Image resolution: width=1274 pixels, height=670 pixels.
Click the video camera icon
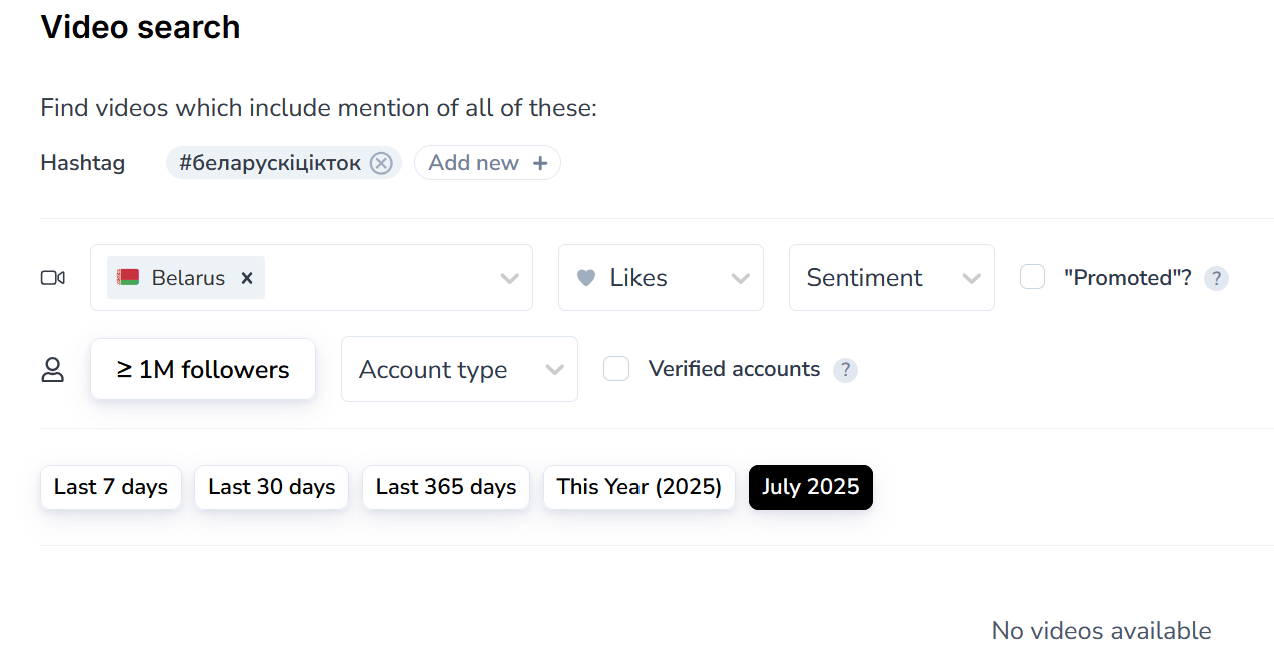point(53,278)
